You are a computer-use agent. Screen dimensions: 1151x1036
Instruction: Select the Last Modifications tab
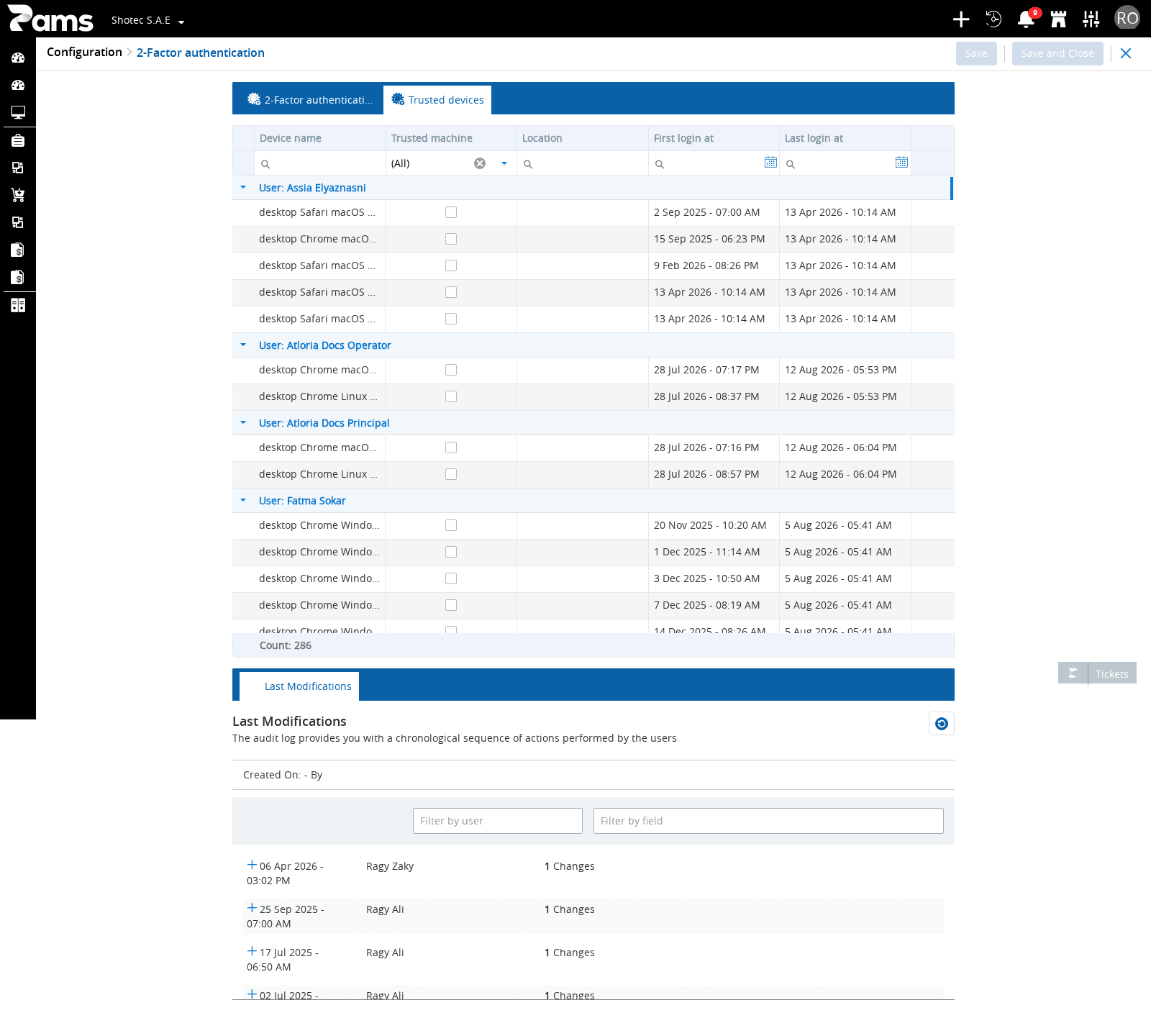click(x=299, y=686)
